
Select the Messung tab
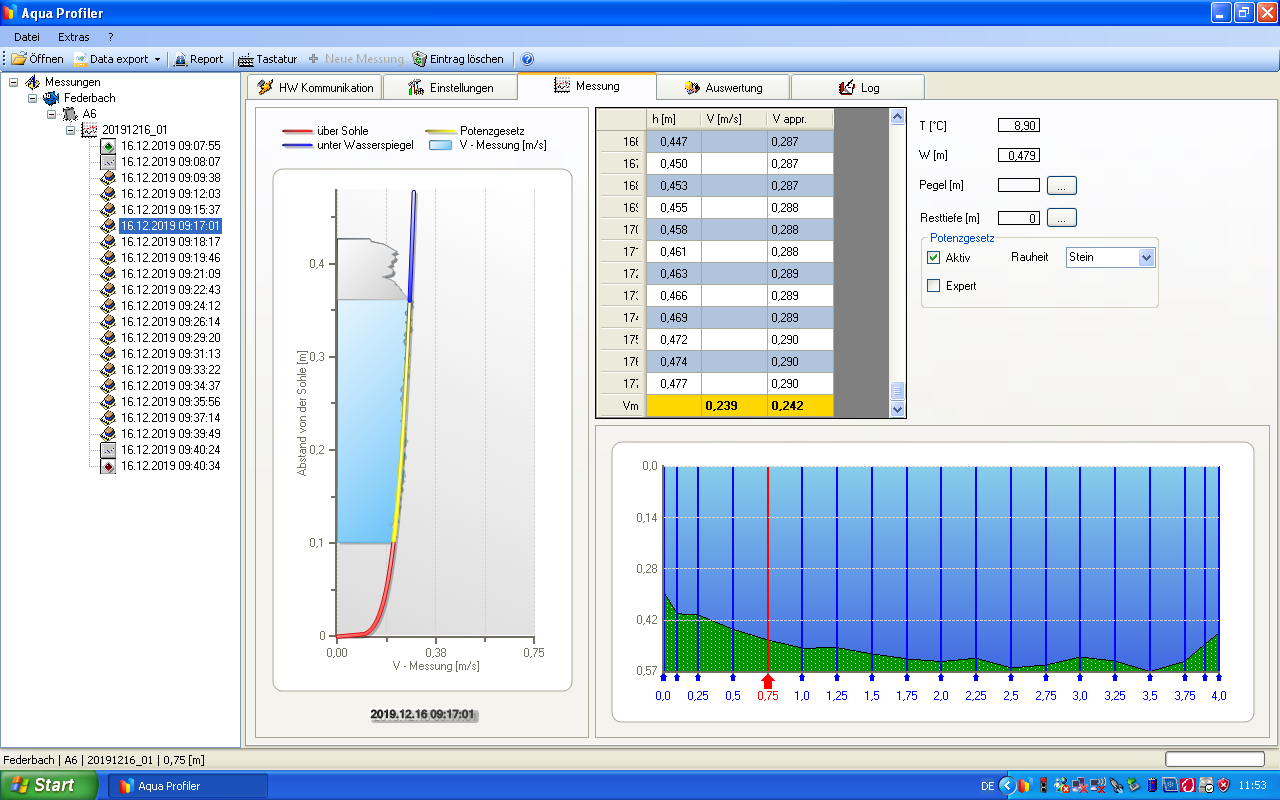point(586,86)
